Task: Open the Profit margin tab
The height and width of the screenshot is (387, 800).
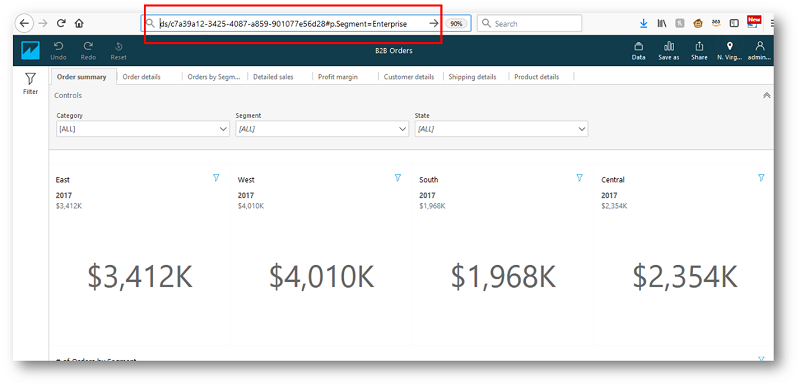Action: (x=338, y=77)
